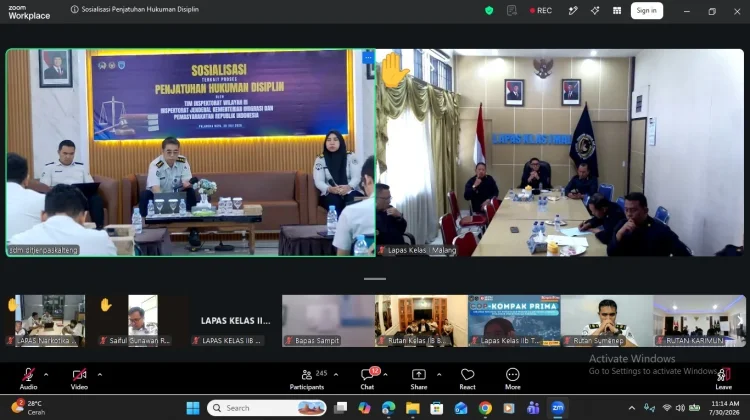Open the AI Companion sparkle icon
This screenshot has height=420, width=750.
(x=595, y=11)
